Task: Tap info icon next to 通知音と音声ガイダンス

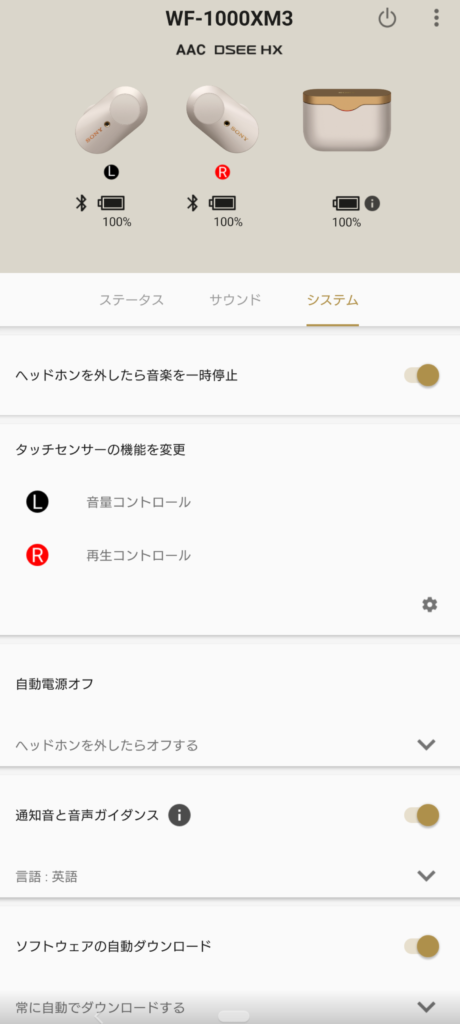Action: click(x=179, y=815)
